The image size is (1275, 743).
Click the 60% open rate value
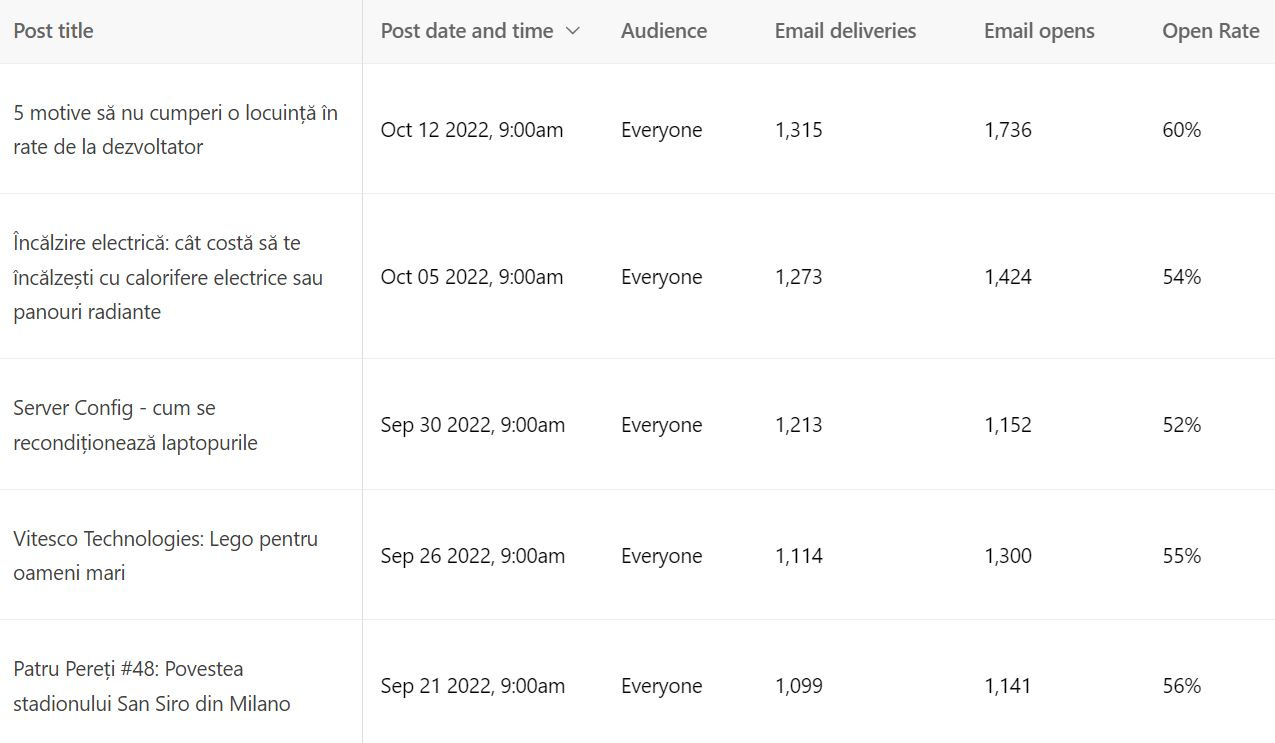1182,130
